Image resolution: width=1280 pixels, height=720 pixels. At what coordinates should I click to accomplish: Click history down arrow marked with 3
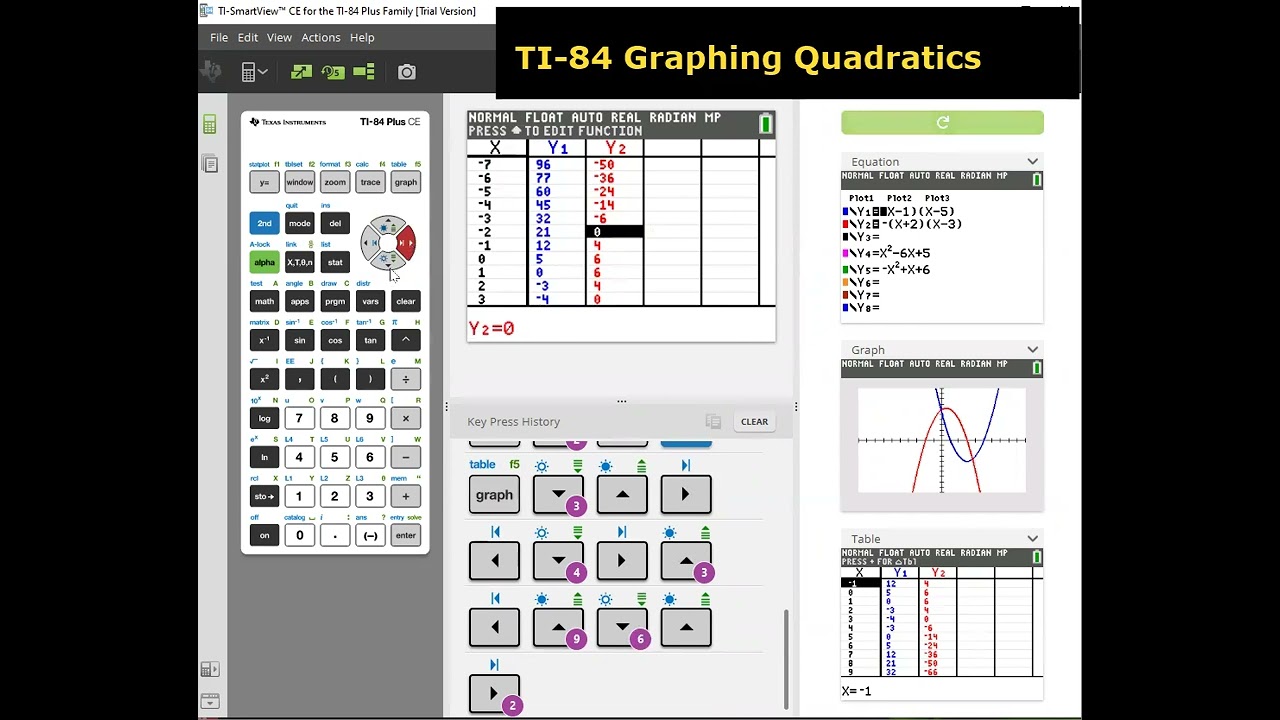click(x=558, y=495)
